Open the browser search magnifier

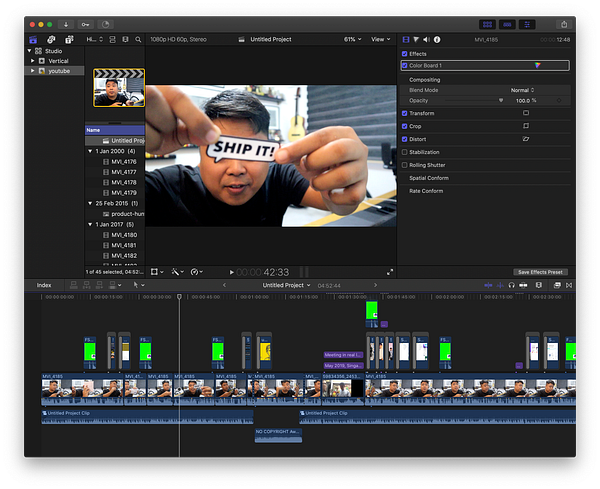138,39
